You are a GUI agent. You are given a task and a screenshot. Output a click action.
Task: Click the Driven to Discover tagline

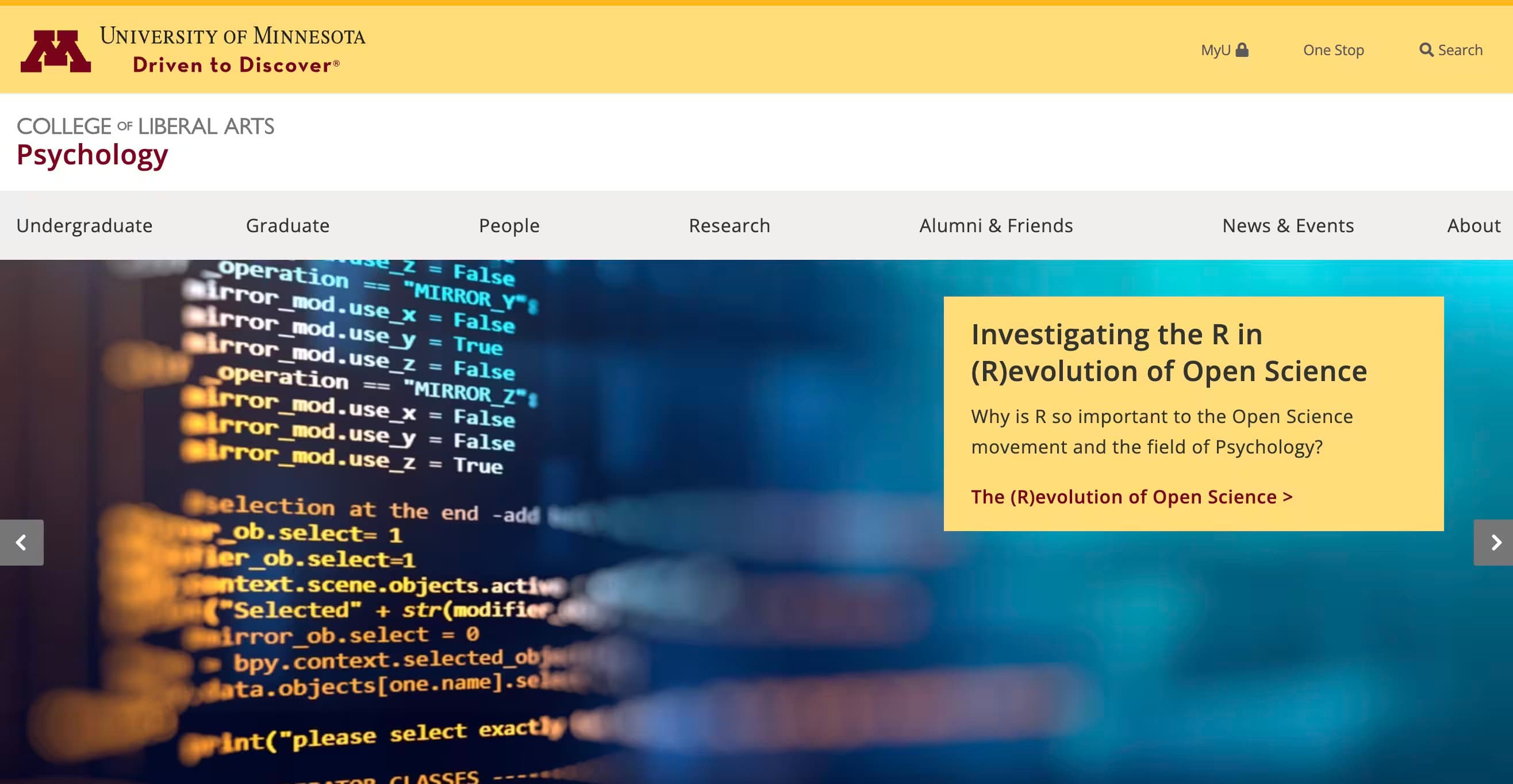[x=236, y=64]
